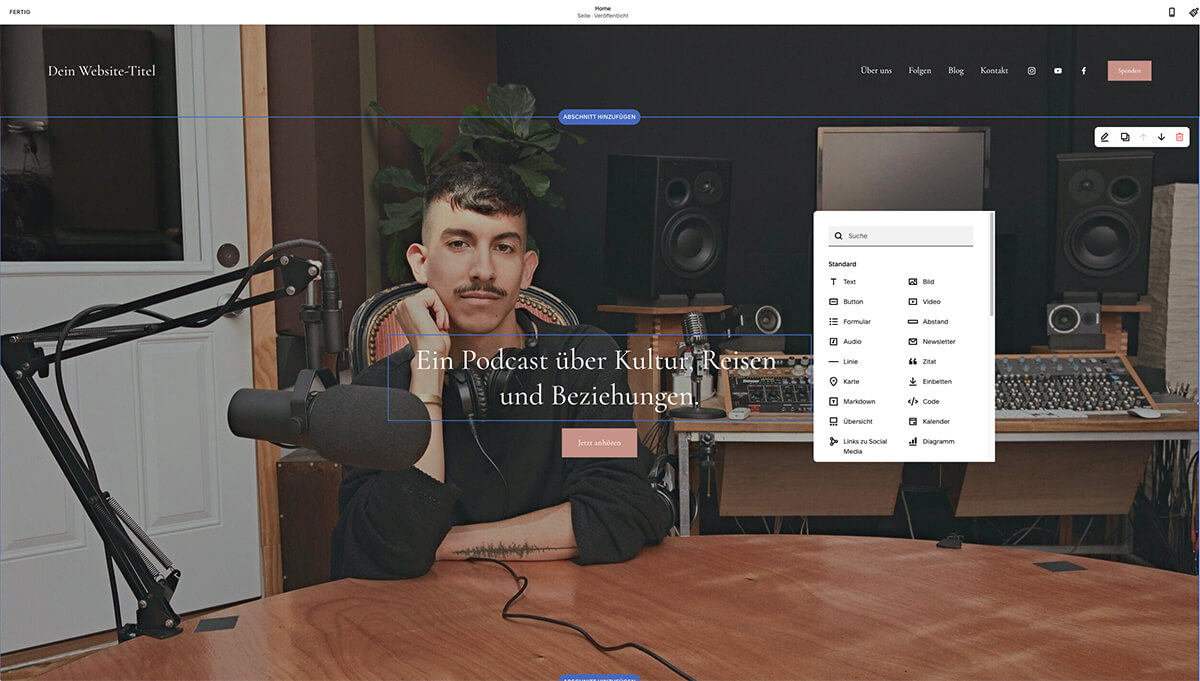Screen dimensions: 1200x681
Task: Add a Kalender block
Action: 929,422
